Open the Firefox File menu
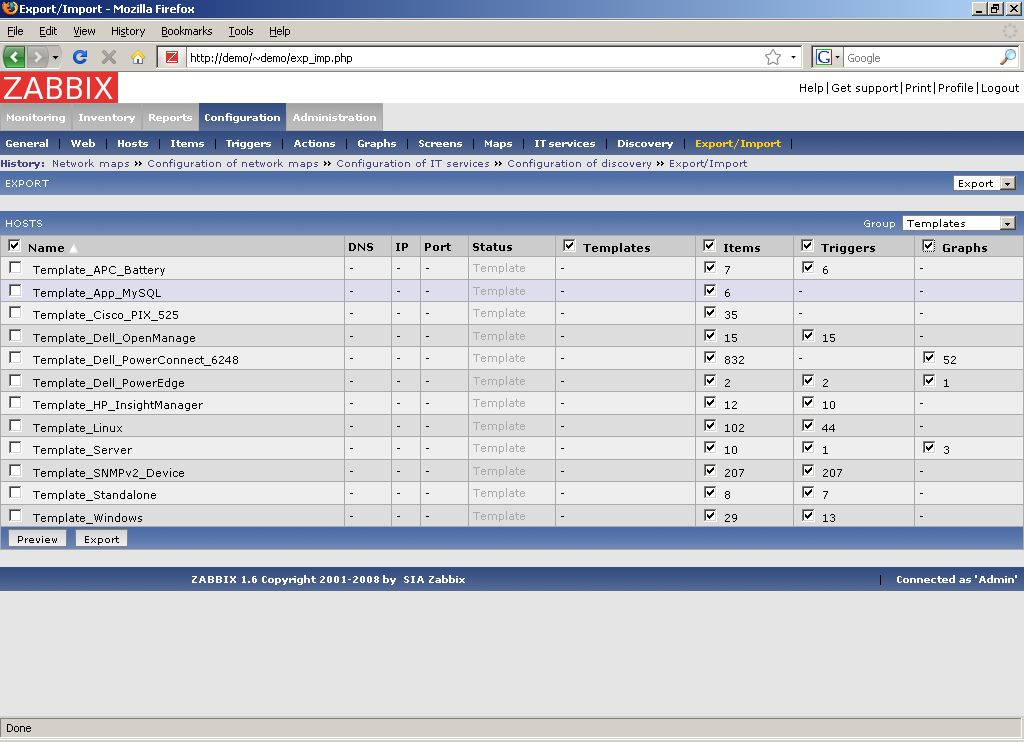The height and width of the screenshot is (742, 1024). pyautogui.click(x=15, y=31)
